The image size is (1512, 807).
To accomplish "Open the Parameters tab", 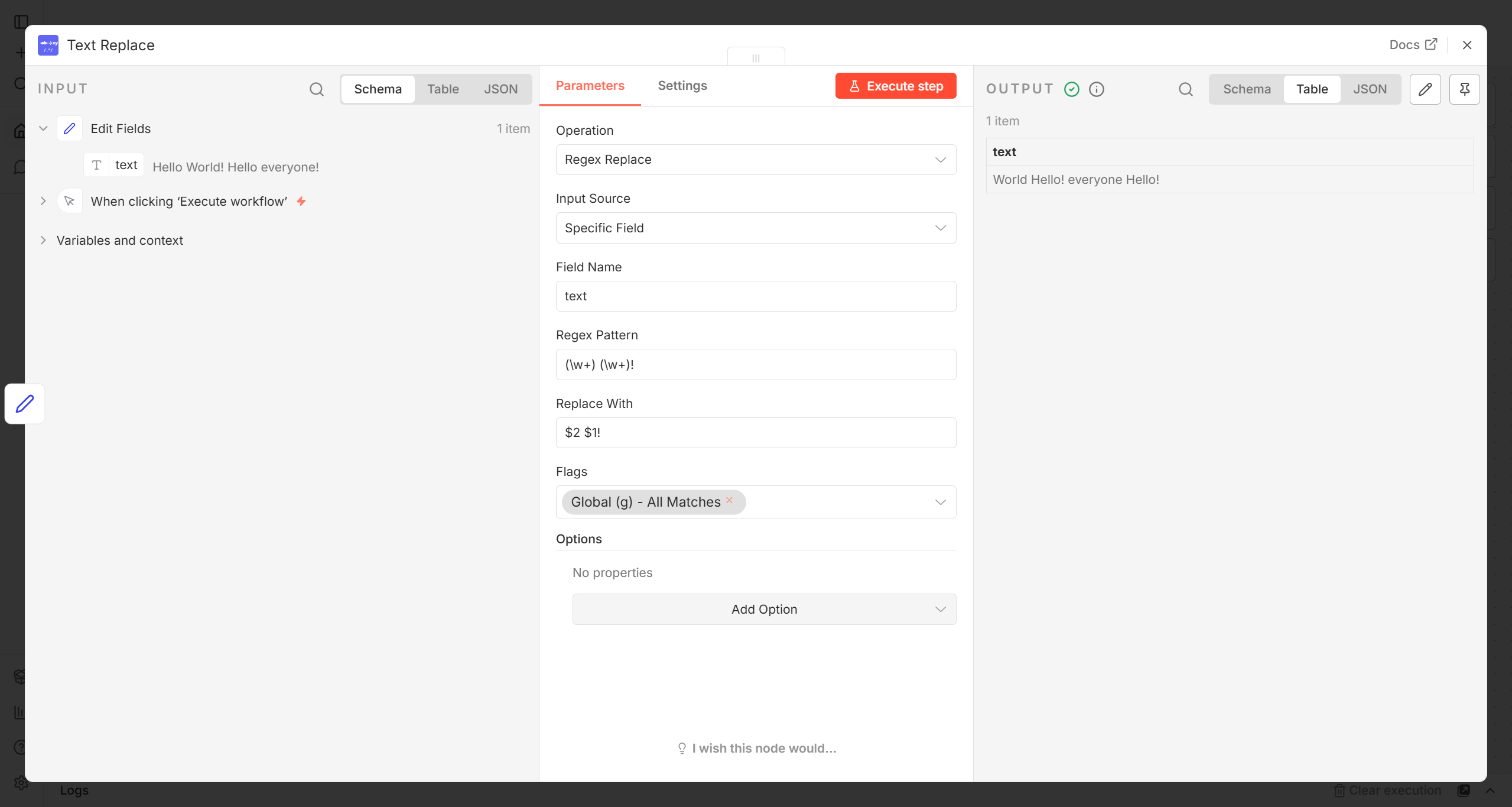I will coord(590,86).
